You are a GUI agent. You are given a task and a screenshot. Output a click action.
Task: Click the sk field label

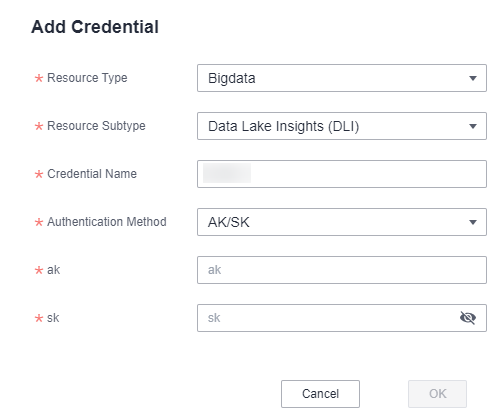[x=53, y=318]
